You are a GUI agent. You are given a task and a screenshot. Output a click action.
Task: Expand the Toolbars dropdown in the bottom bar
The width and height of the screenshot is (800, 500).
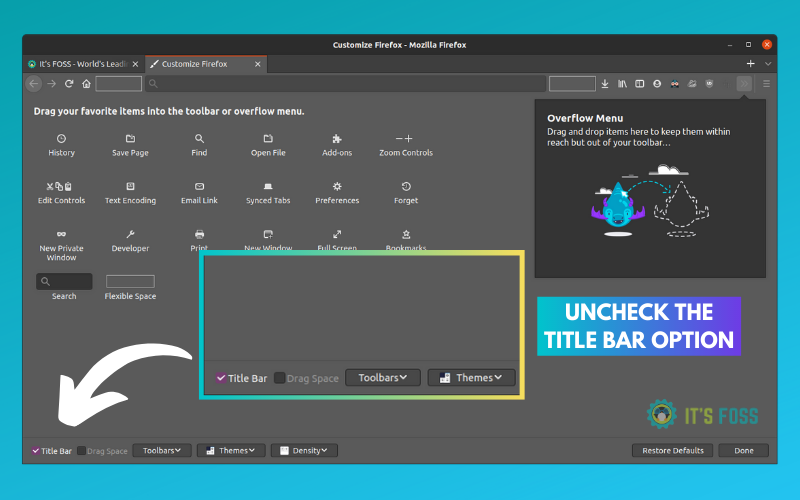pos(161,451)
